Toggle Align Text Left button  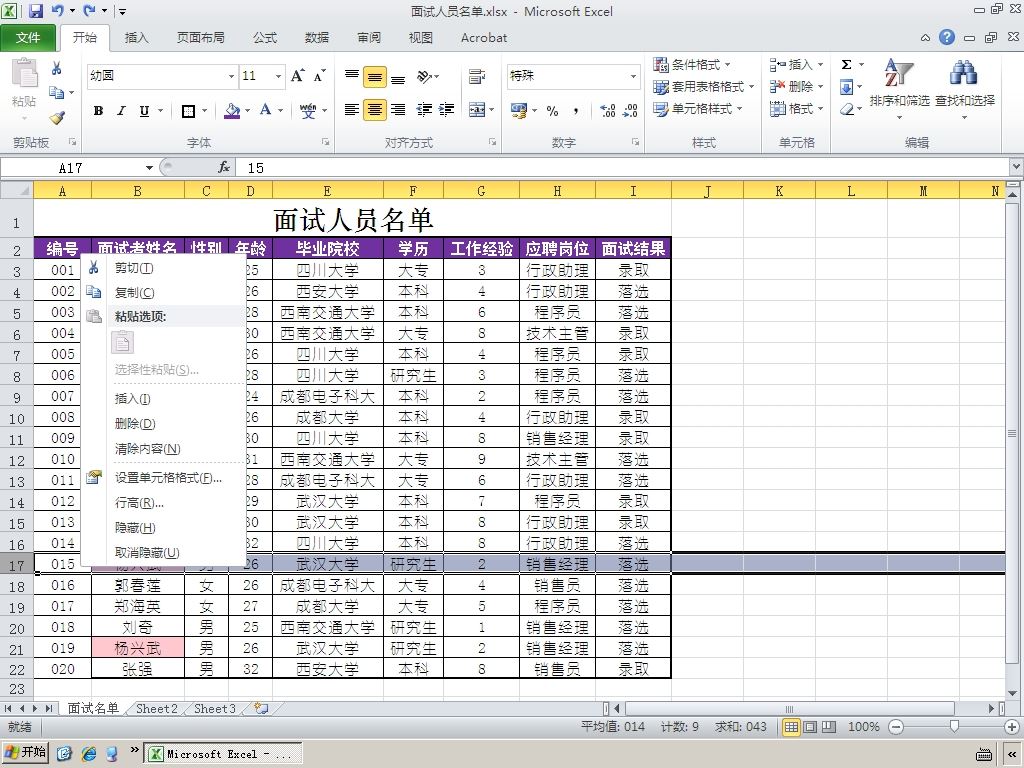(x=351, y=110)
